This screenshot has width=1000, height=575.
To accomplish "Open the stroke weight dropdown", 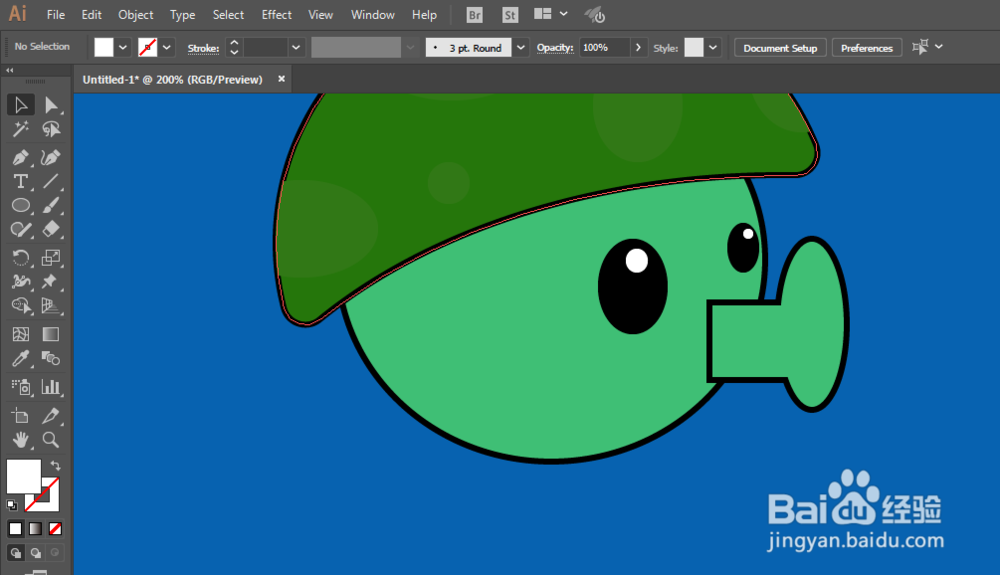I will (x=296, y=47).
